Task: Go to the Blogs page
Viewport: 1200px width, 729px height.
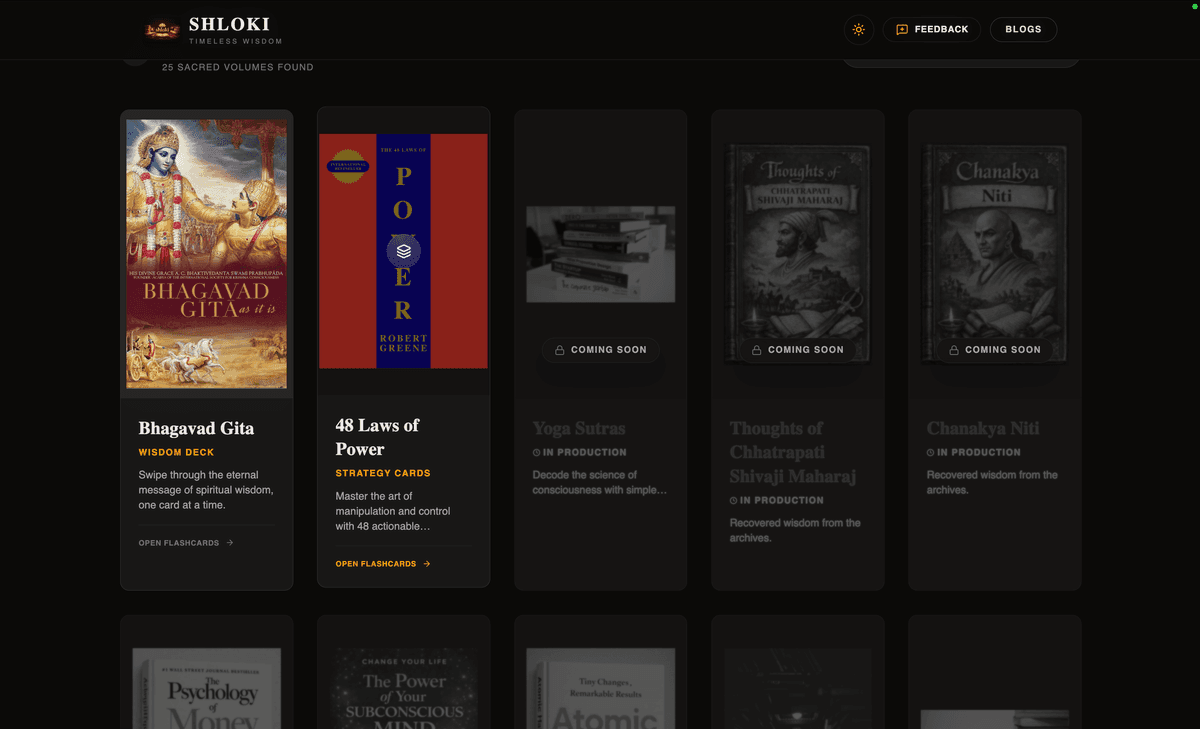Action: 1023,30
